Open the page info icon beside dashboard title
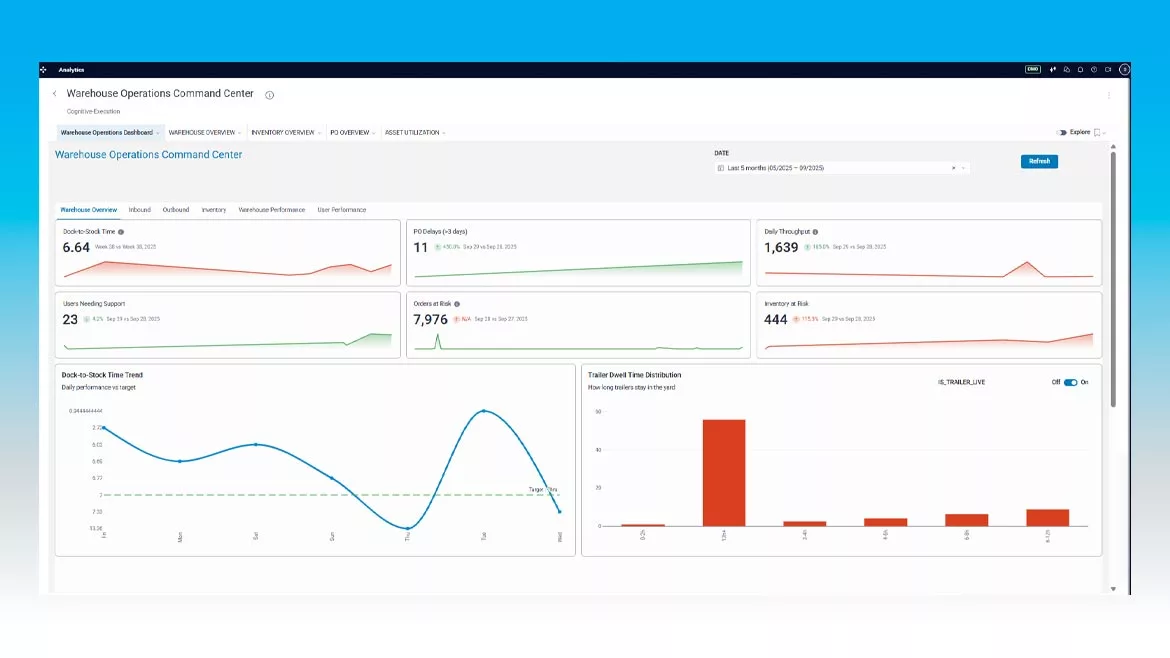The height and width of the screenshot is (658, 1170). point(268,93)
